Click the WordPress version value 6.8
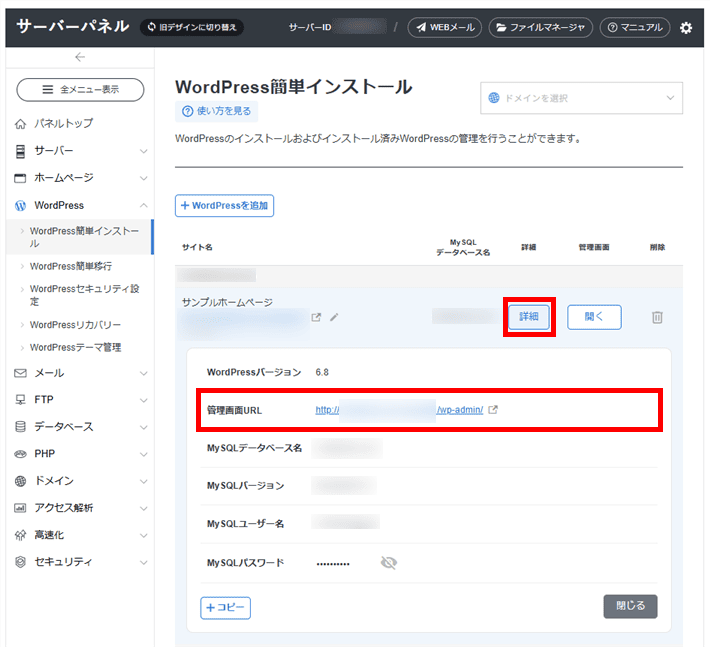Image resolution: width=710 pixels, height=647 pixels. pos(322,372)
